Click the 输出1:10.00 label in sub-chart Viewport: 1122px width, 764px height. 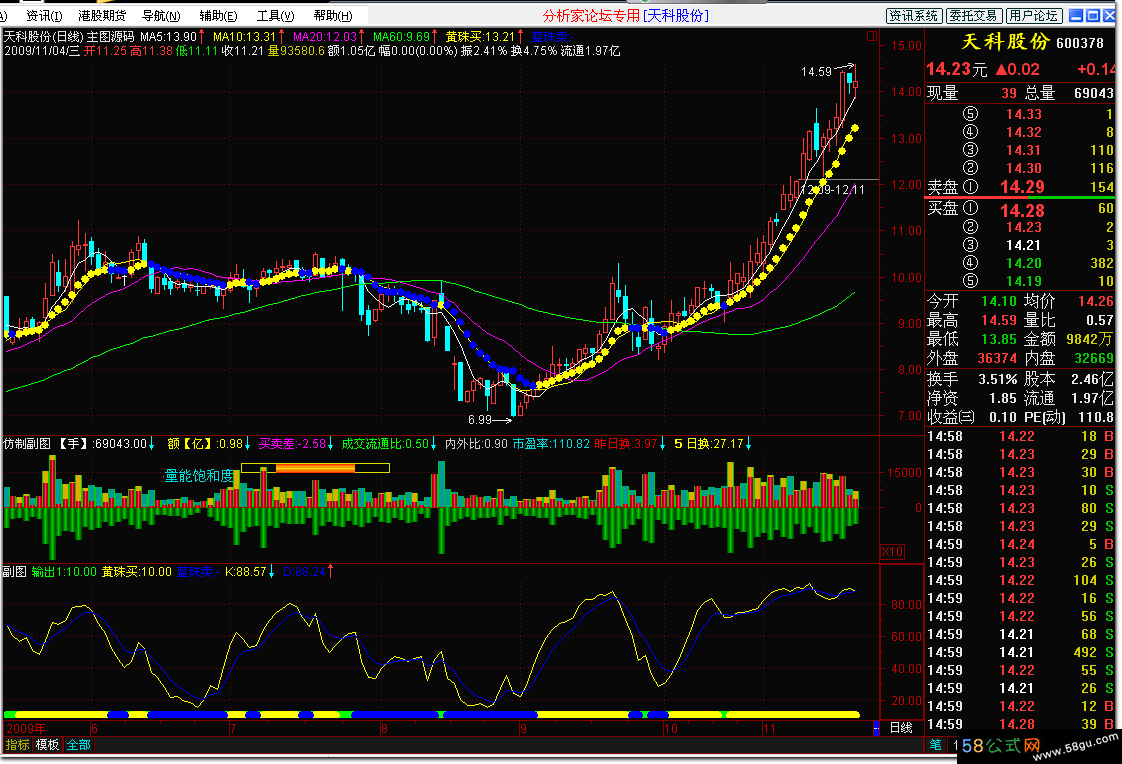[x=64, y=572]
